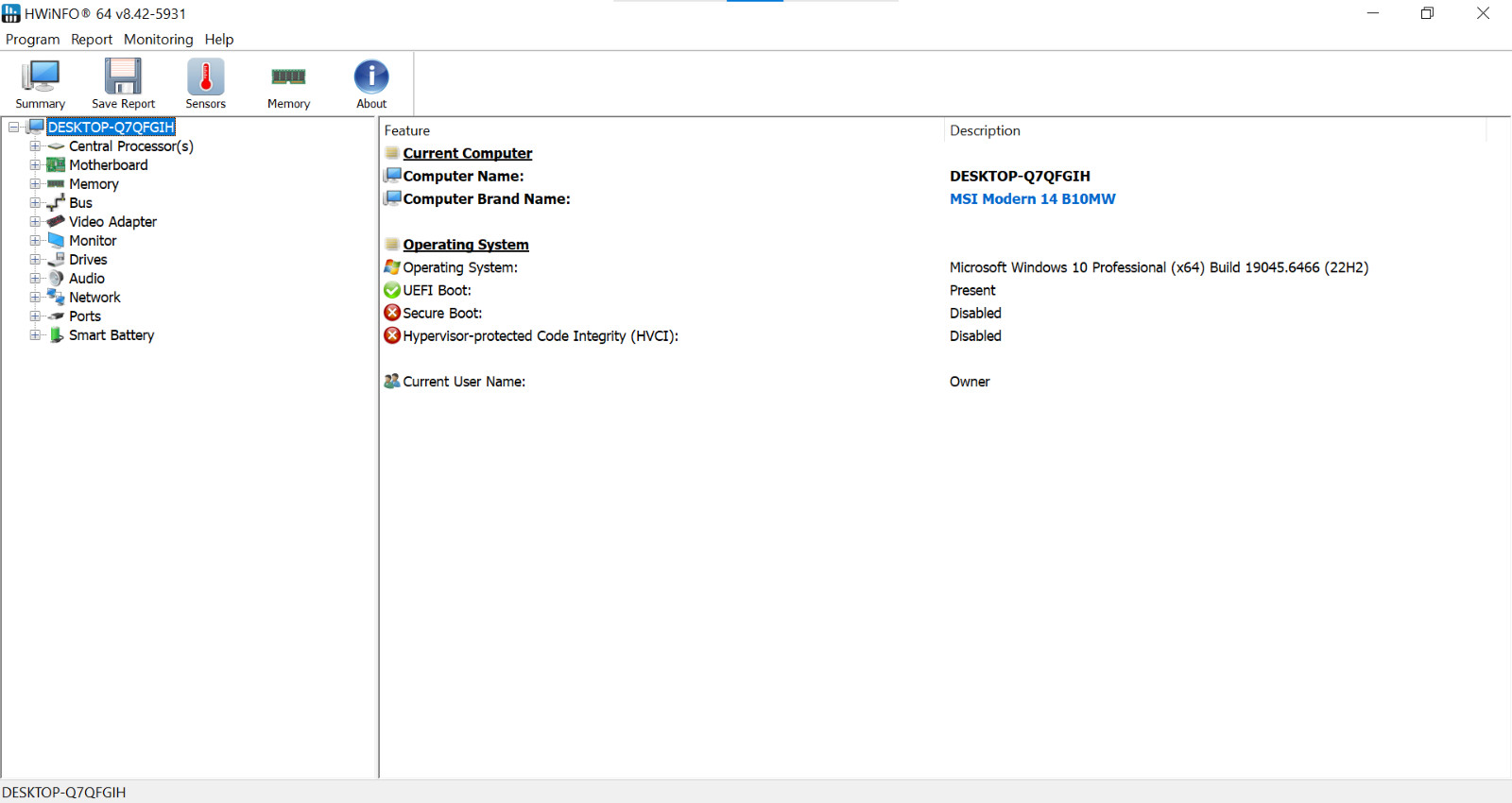Click the Disabled value for Secure Boot
This screenshot has height=803, width=1512.
[x=975, y=313]
